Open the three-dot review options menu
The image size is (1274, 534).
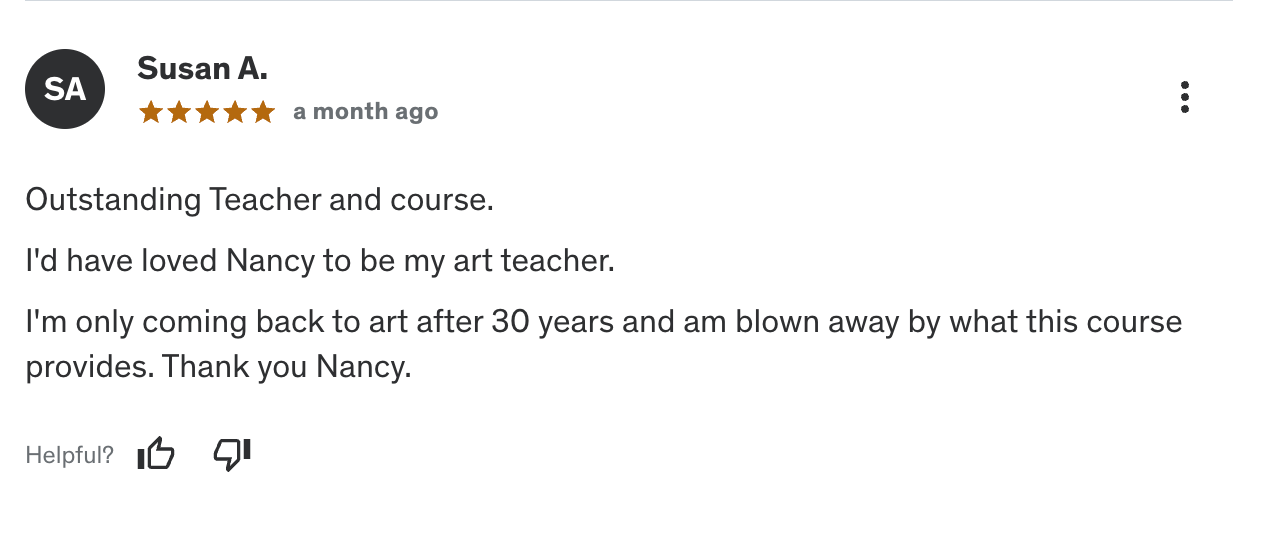coord(1185,97)
